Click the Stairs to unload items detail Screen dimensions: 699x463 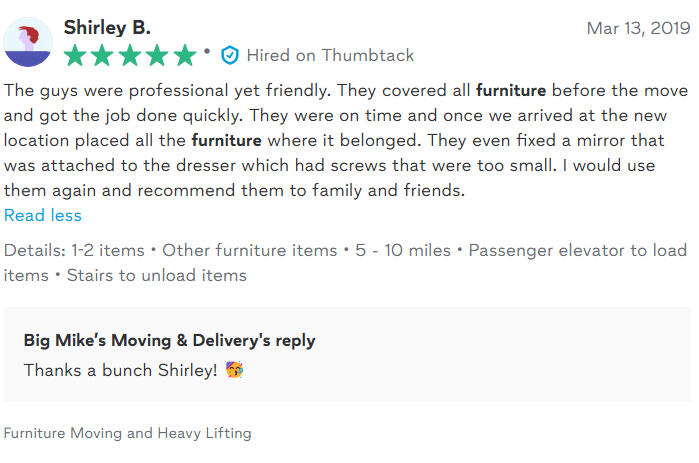pos(156,275)
